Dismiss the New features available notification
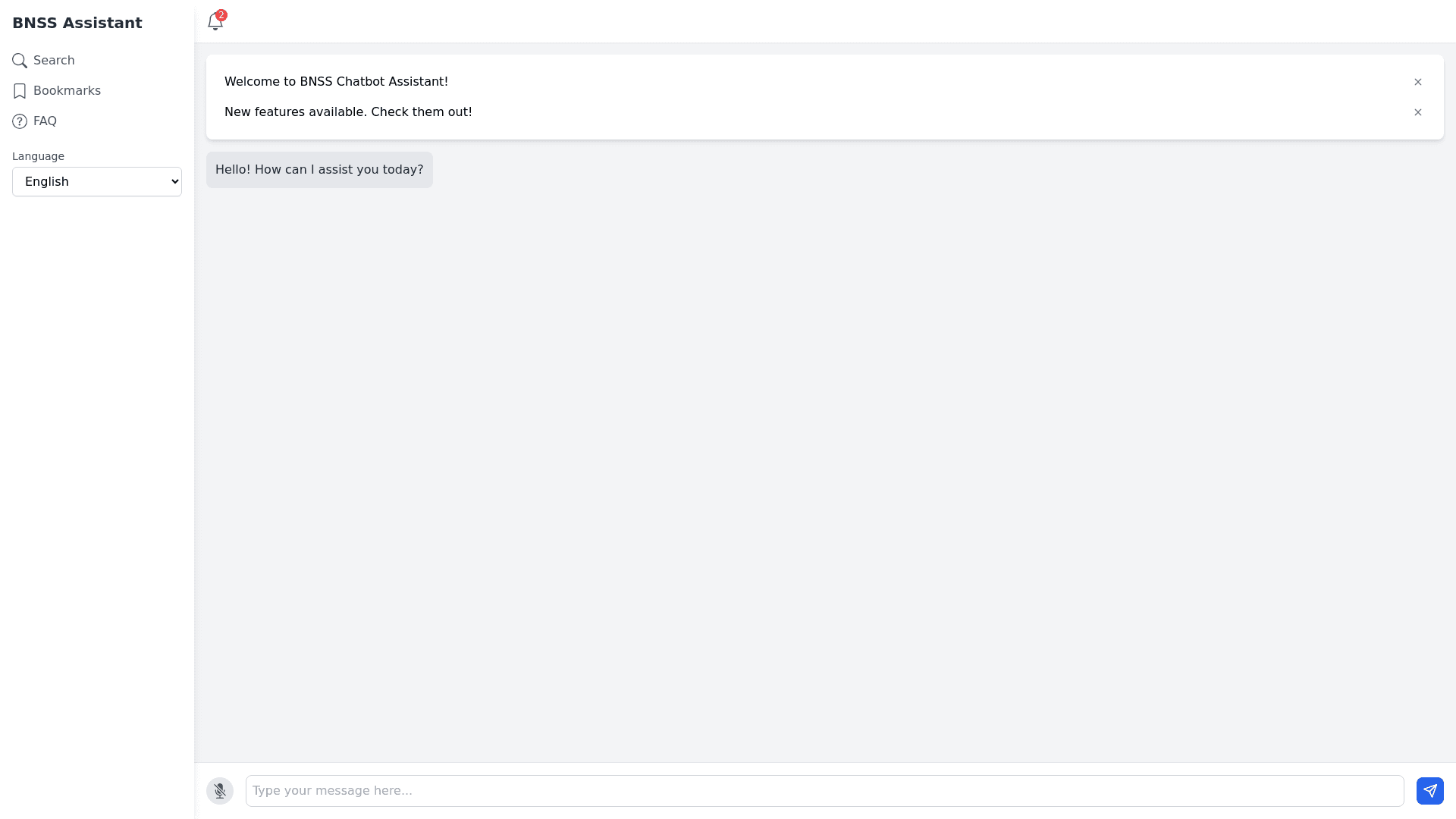Screen dimensions: 1456x819 [x=1417, y=112]
